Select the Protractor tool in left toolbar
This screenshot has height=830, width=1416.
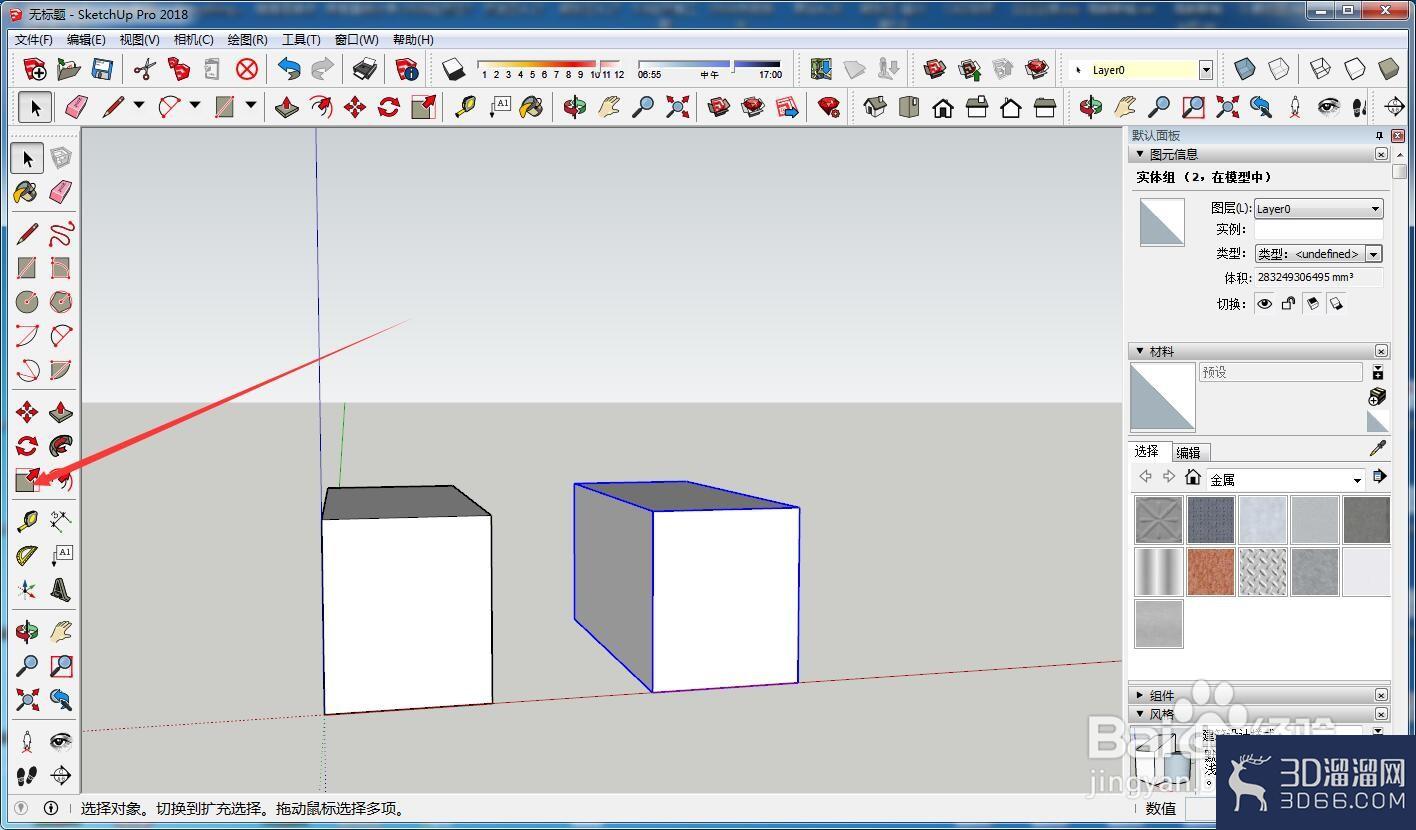27,555
